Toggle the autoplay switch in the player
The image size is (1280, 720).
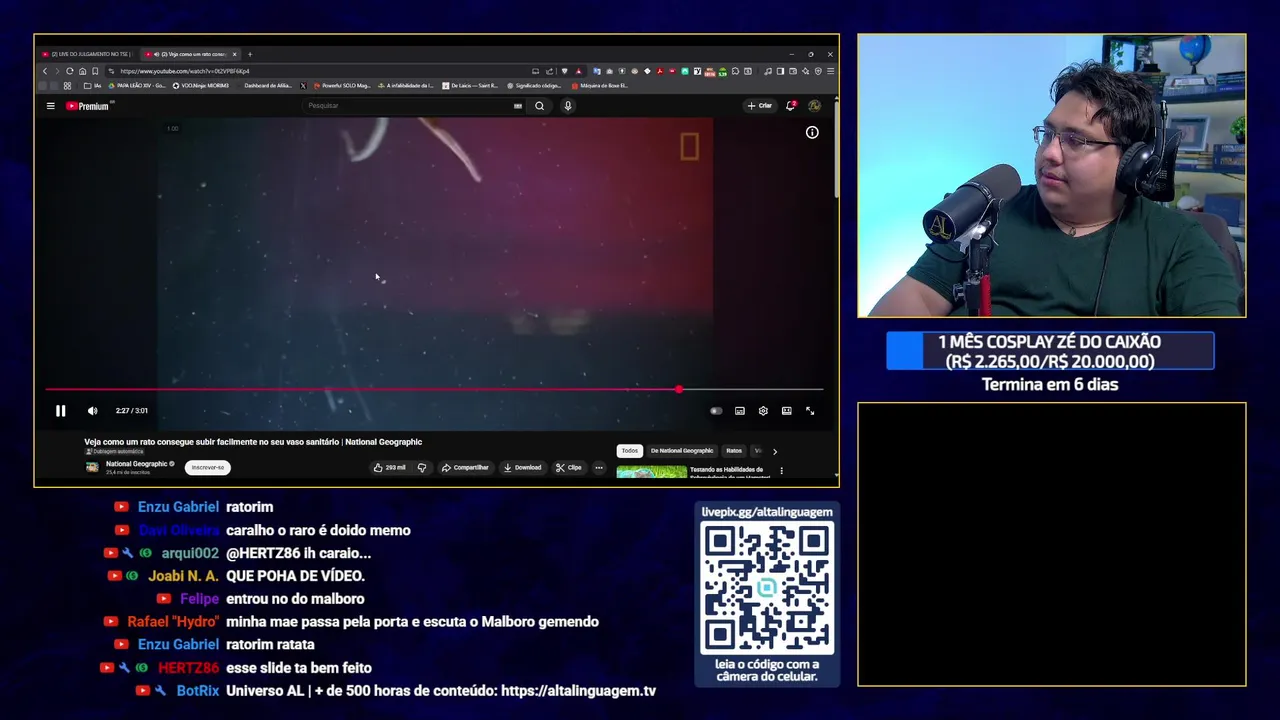click(x=716, y=411)
